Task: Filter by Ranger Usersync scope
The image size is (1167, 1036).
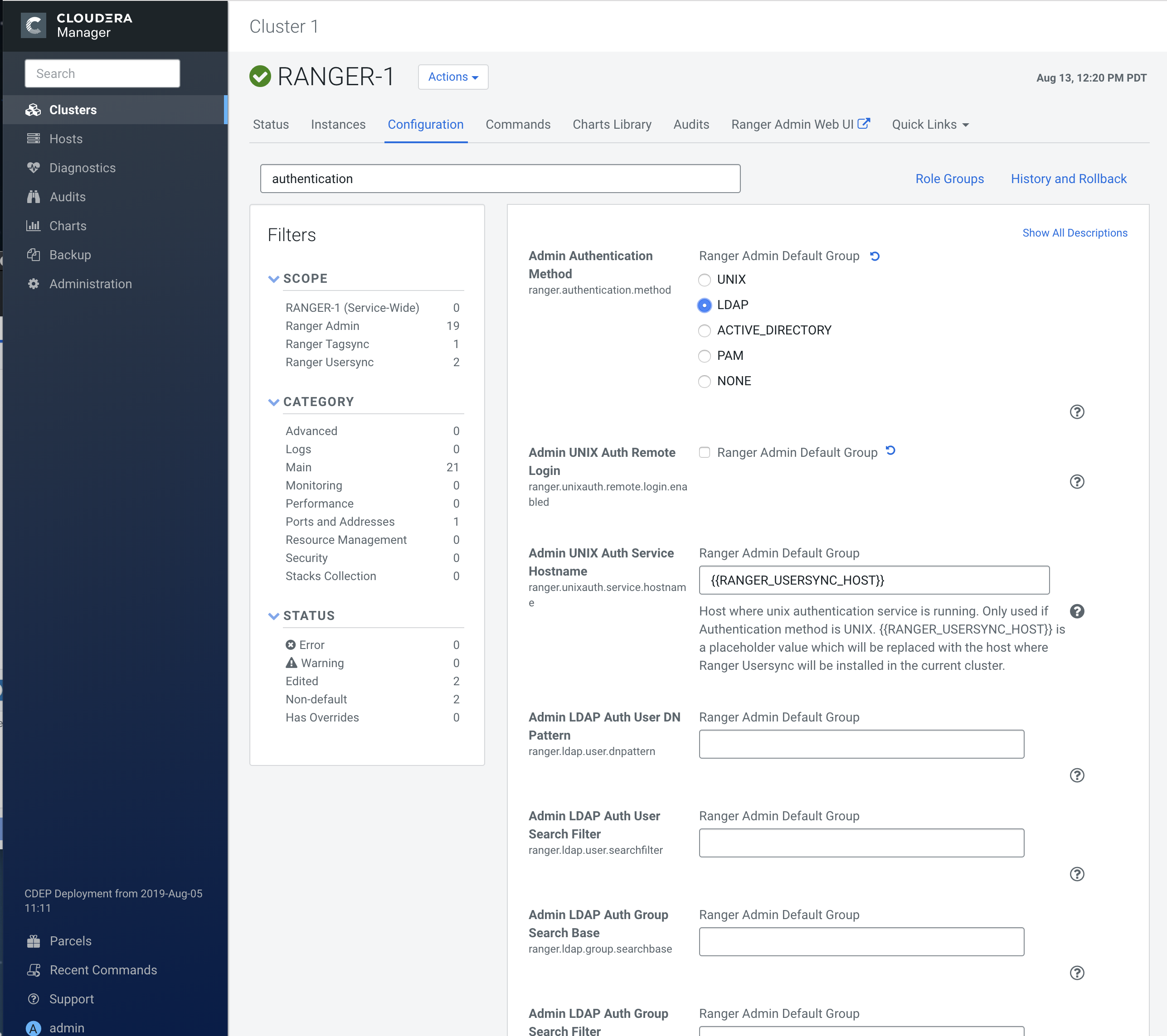Action: pos(330,363)
